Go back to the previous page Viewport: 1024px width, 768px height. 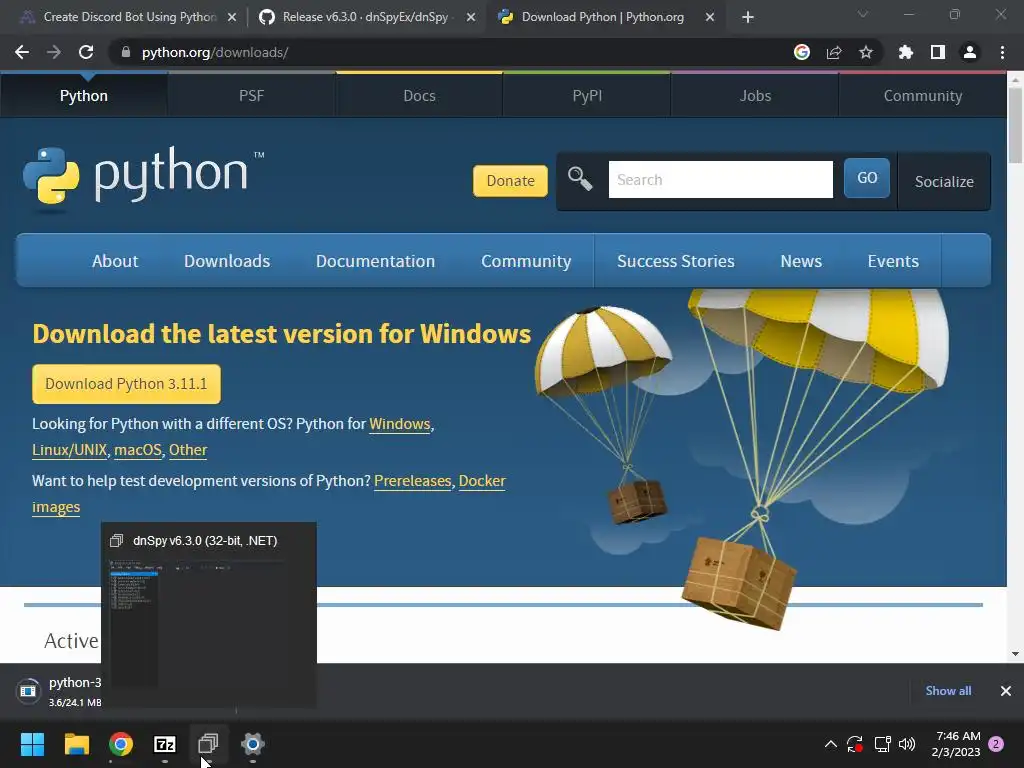[22, 52]
